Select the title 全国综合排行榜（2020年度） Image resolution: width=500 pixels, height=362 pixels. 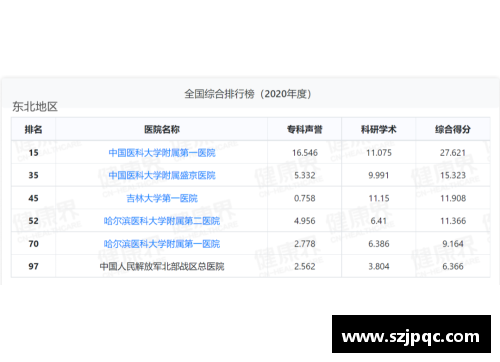pyautogui.click(x=248, y=94)
